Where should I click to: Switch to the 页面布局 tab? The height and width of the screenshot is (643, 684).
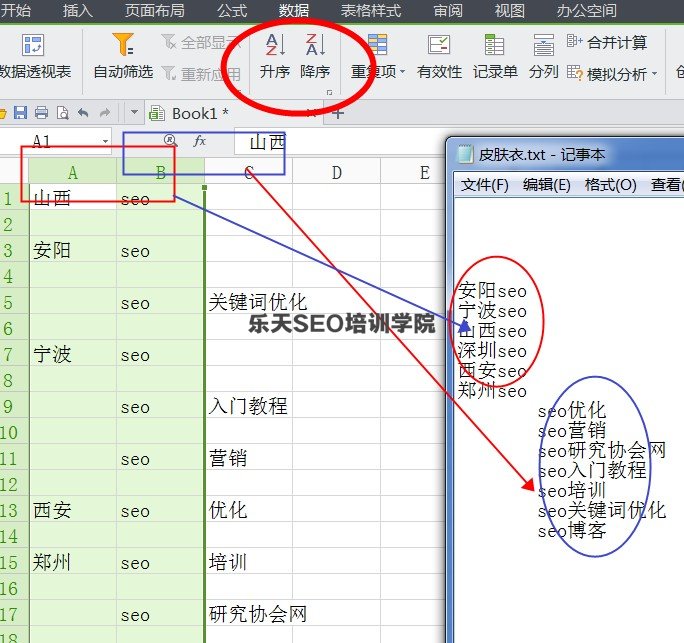154,10
